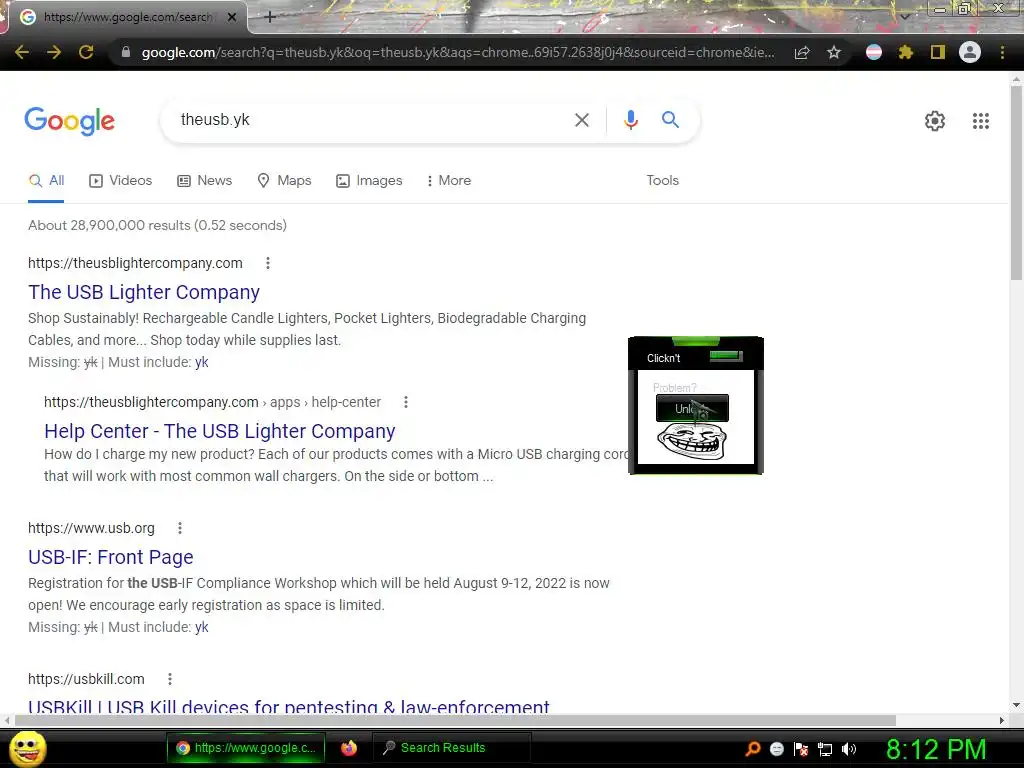Image resolution: width=1024 pixels, height=768 pixels.
Task: Click the https://usbkill.com URL text
Action: [x=86, y=679]
